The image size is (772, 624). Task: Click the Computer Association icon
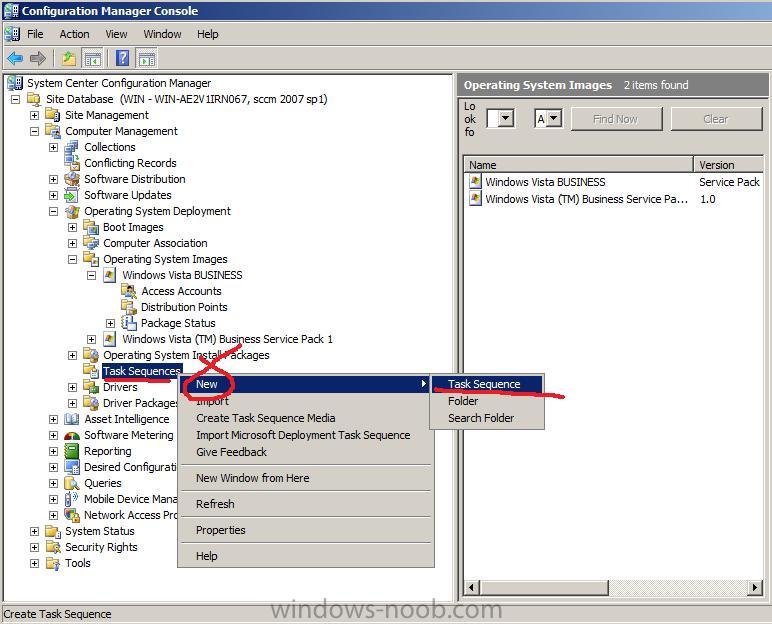coord(91,243)
